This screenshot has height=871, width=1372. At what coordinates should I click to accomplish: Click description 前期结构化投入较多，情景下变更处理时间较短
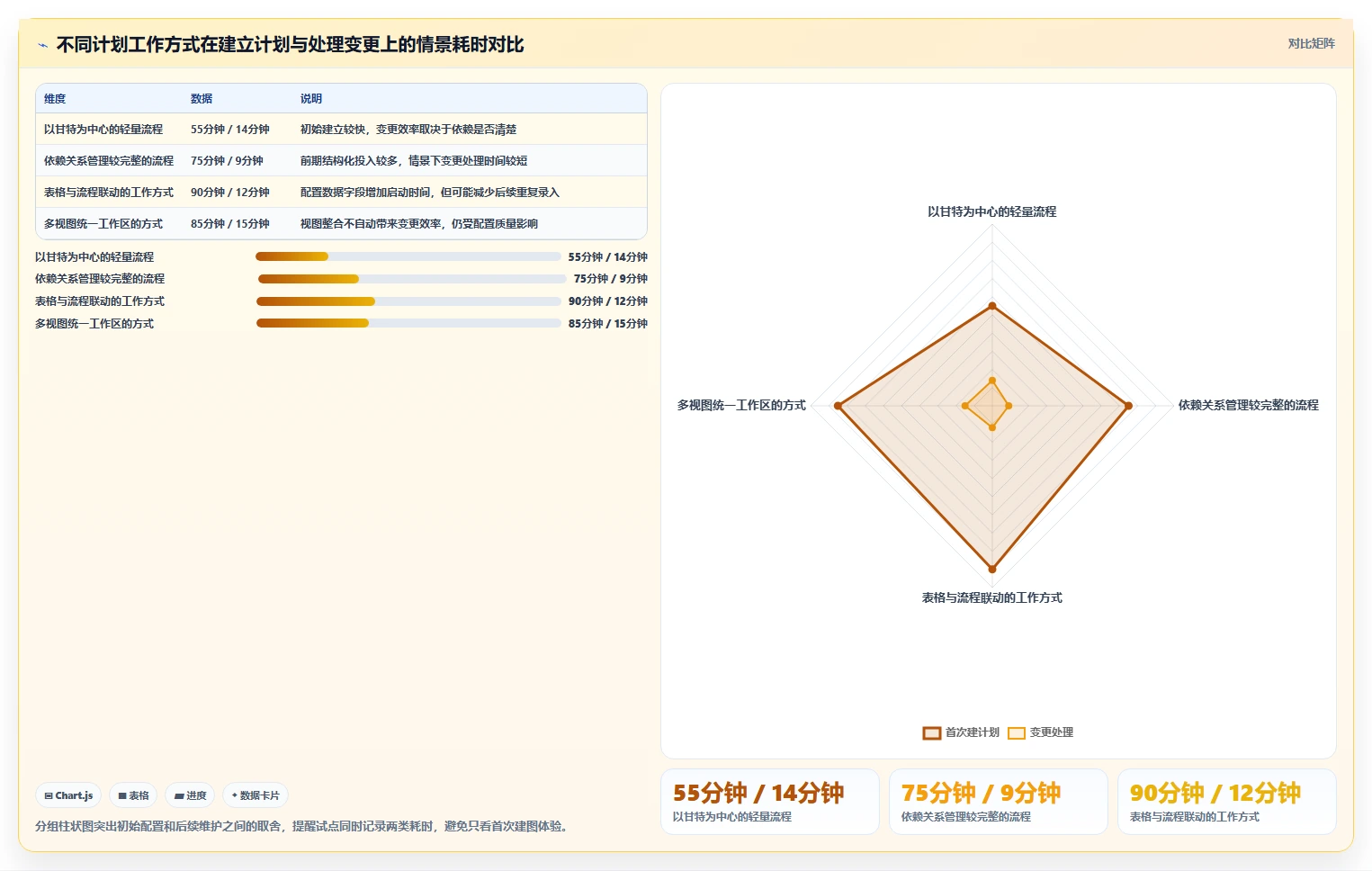pos(414,161)
